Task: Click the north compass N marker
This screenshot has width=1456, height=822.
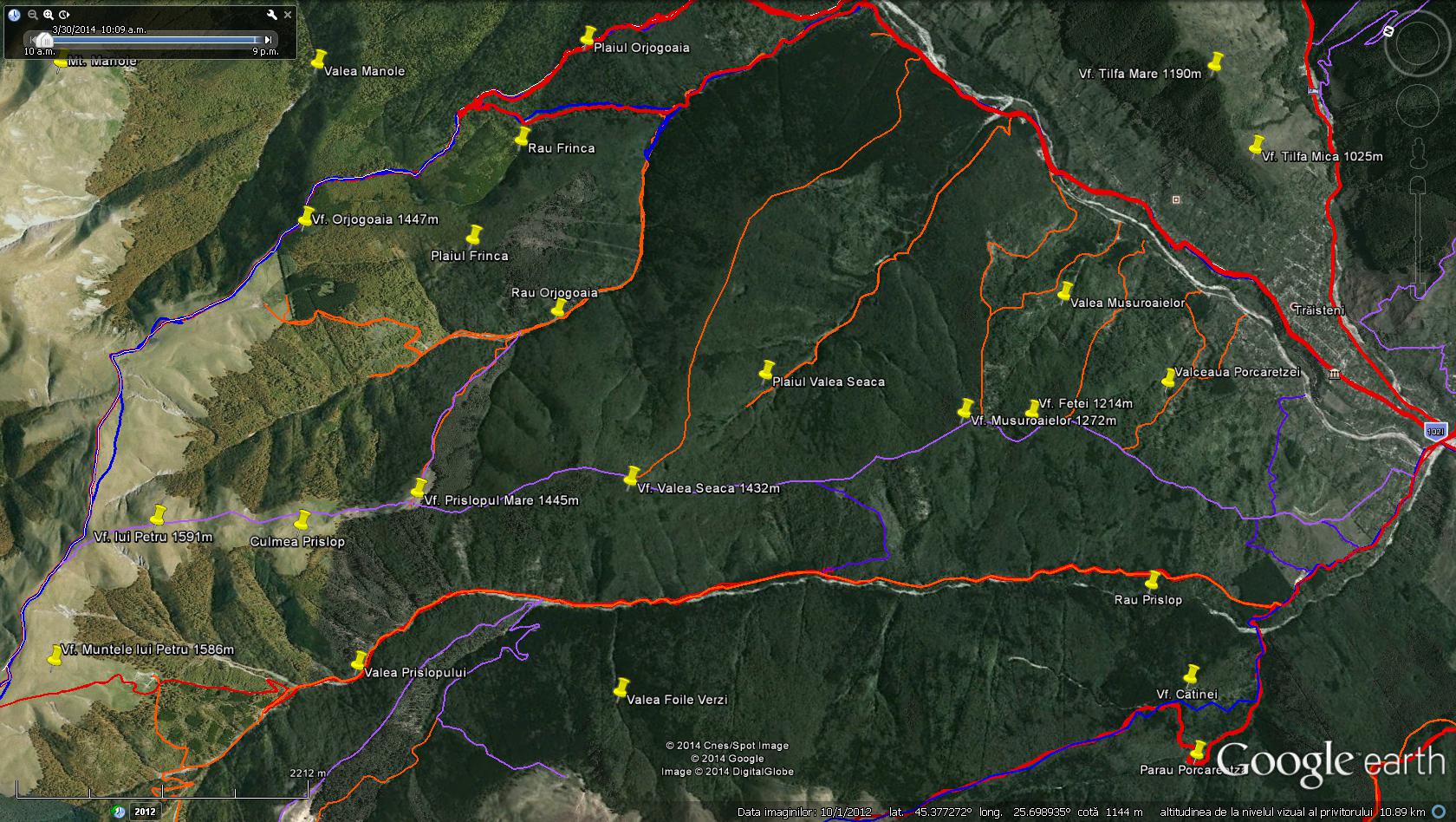Action: 1388,30
